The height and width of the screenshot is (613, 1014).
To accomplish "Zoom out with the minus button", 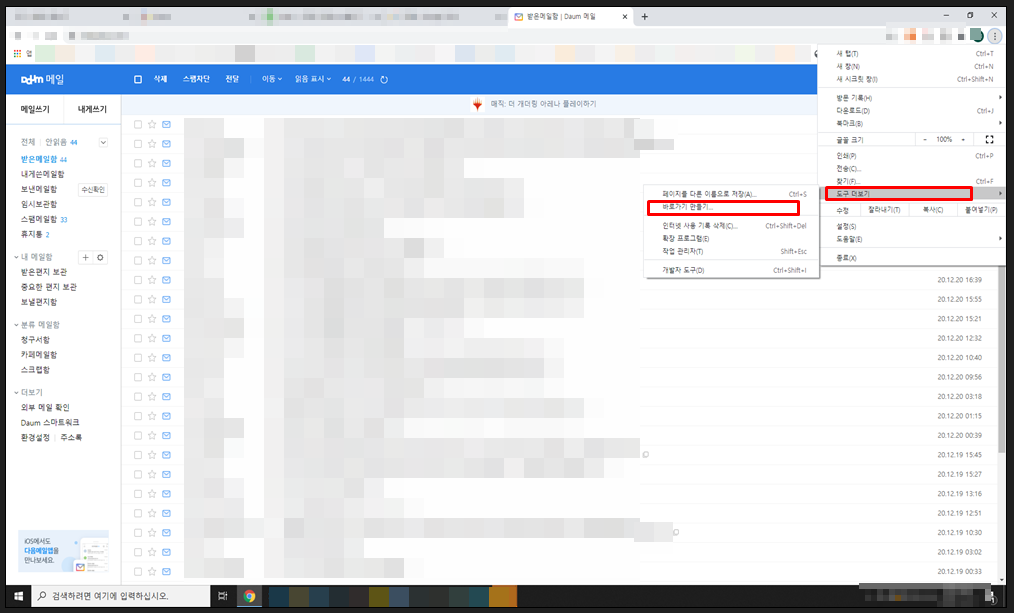I will pos(925,139).
